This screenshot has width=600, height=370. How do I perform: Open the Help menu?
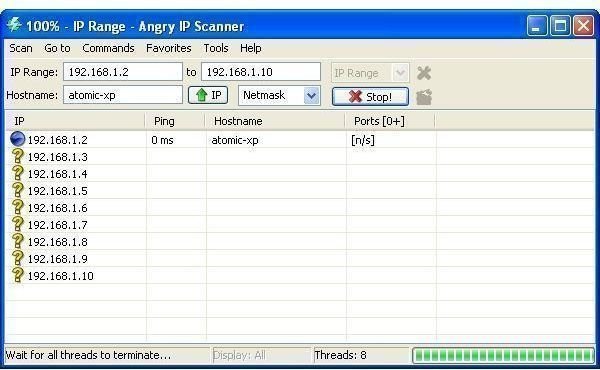pos(251,48)
